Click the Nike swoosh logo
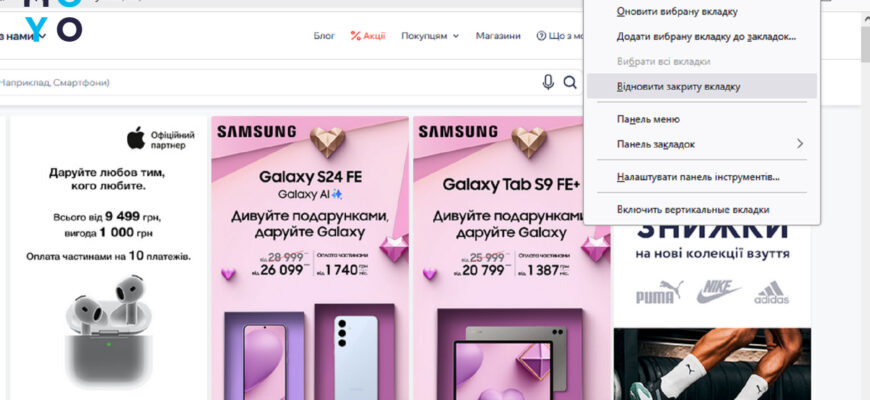 718,291
